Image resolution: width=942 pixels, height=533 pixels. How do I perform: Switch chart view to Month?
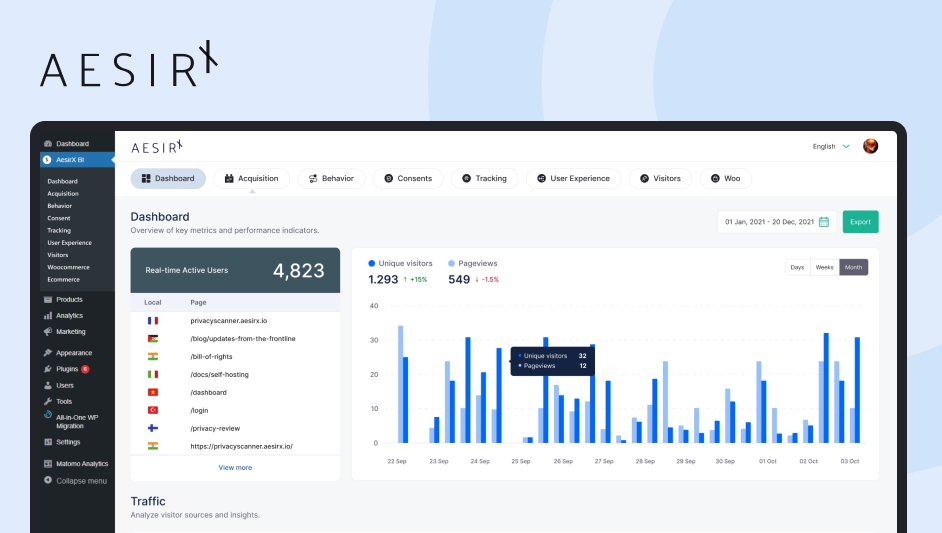[853, 267]
